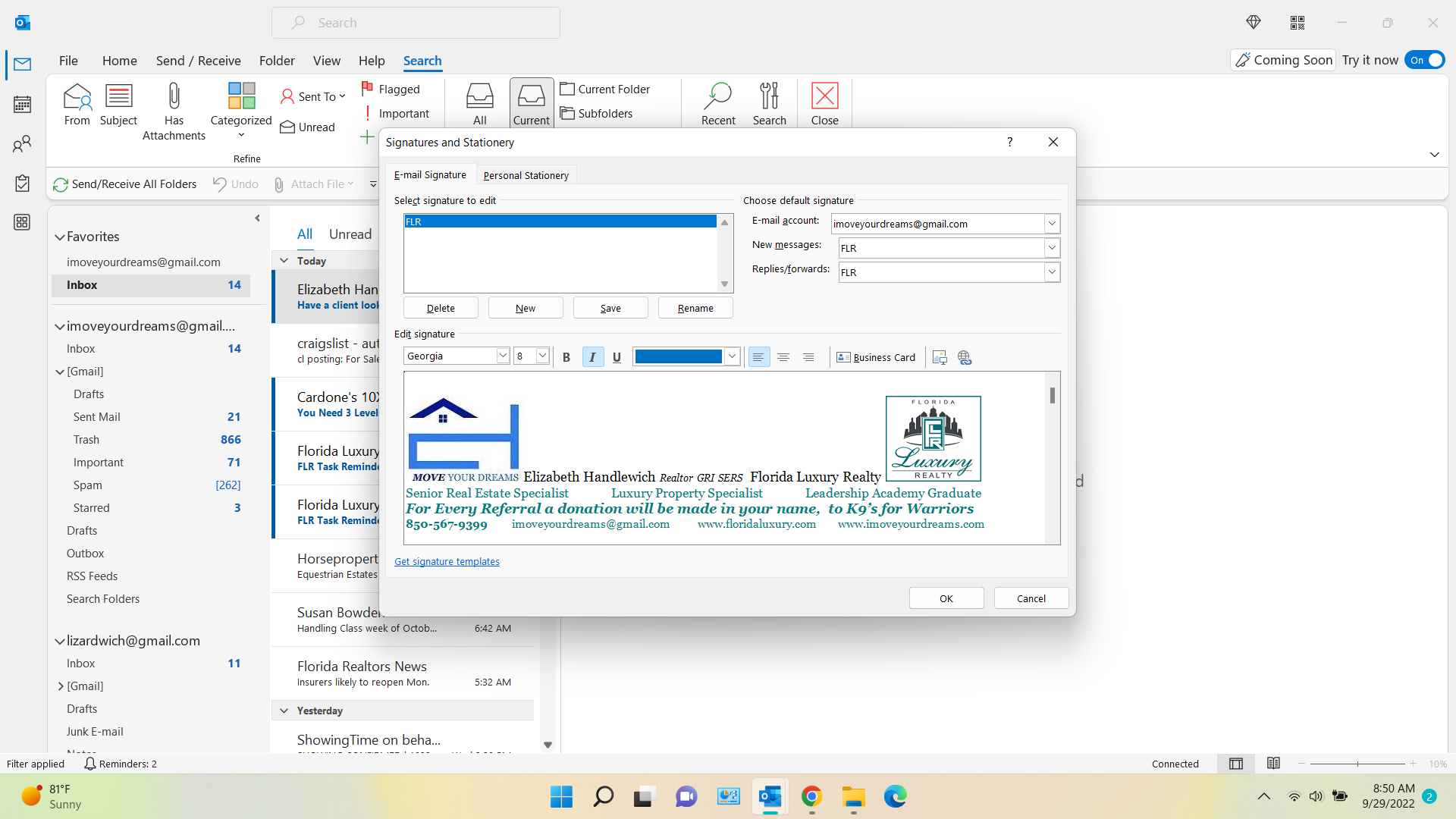Viewport: 1456px width, 819px height.
Task: Open E-mail account dropdown
Action: pos(1052,224)
